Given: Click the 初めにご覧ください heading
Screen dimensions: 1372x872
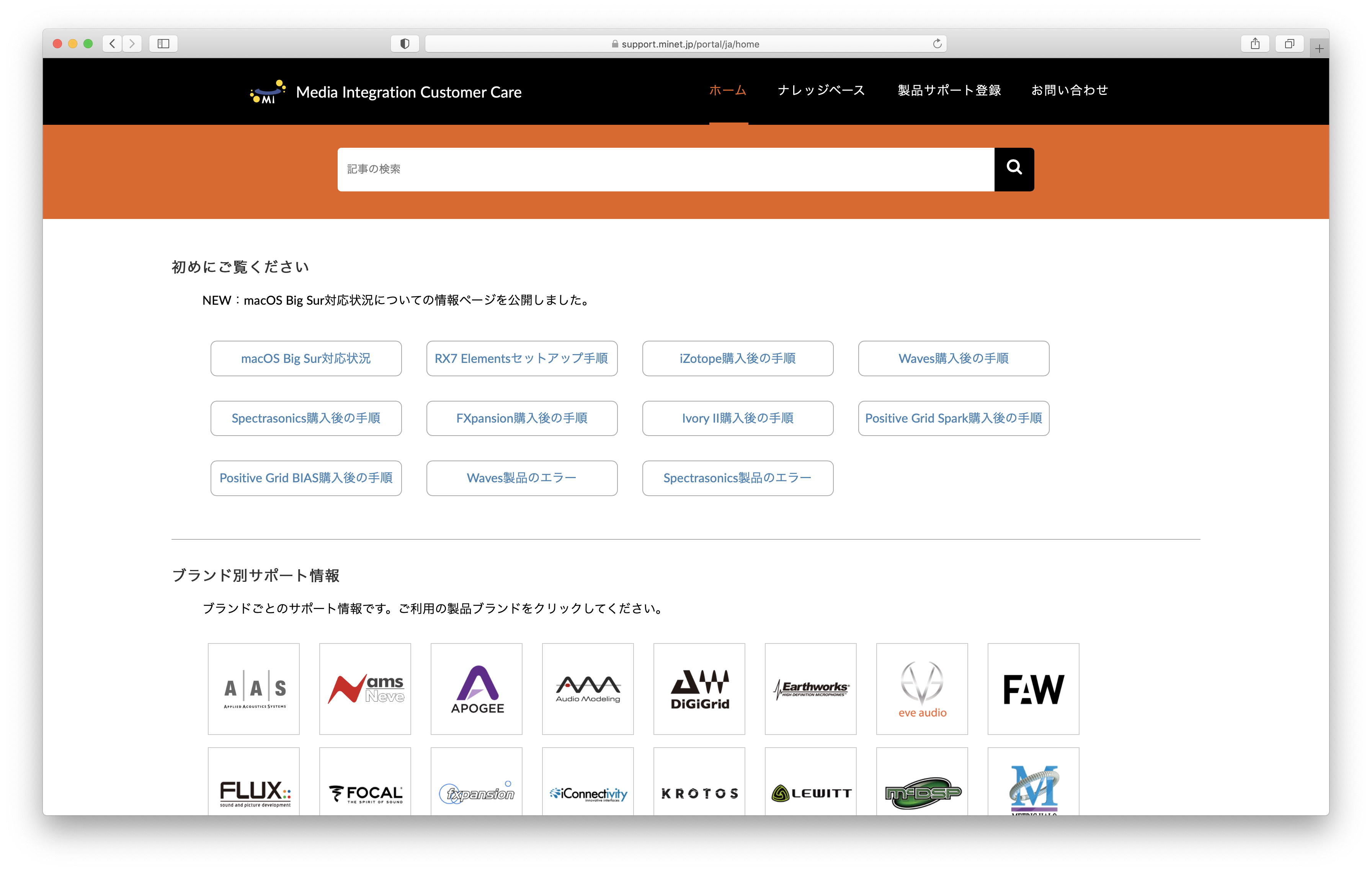Looking at the screenshot, I should pyautogui.click(x=240, y=266).
